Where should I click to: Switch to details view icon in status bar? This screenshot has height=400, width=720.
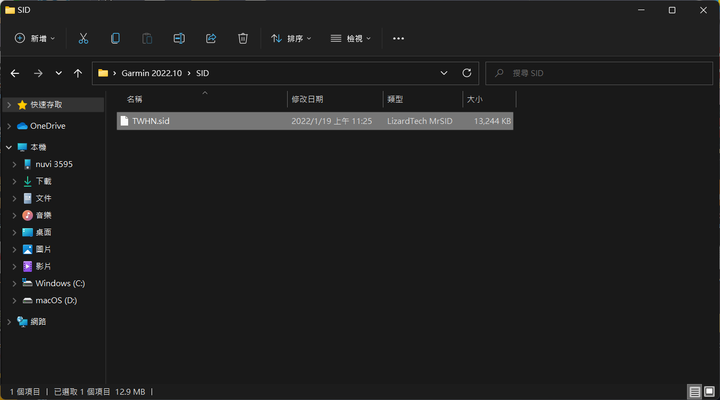(x=694, y=392)
